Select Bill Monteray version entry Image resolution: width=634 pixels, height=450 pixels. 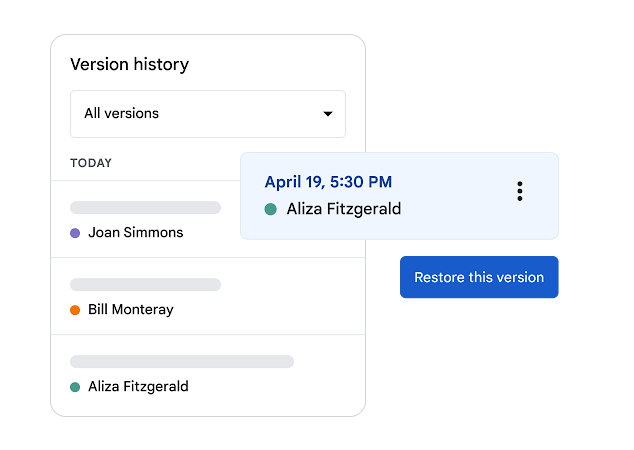[208, 296]
